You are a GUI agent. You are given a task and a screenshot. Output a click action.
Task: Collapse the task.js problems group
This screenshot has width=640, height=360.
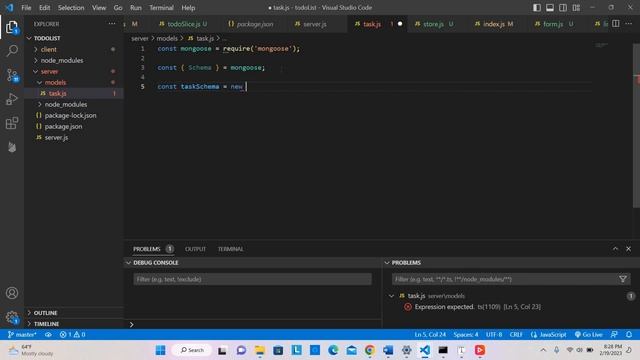[391, 296]
